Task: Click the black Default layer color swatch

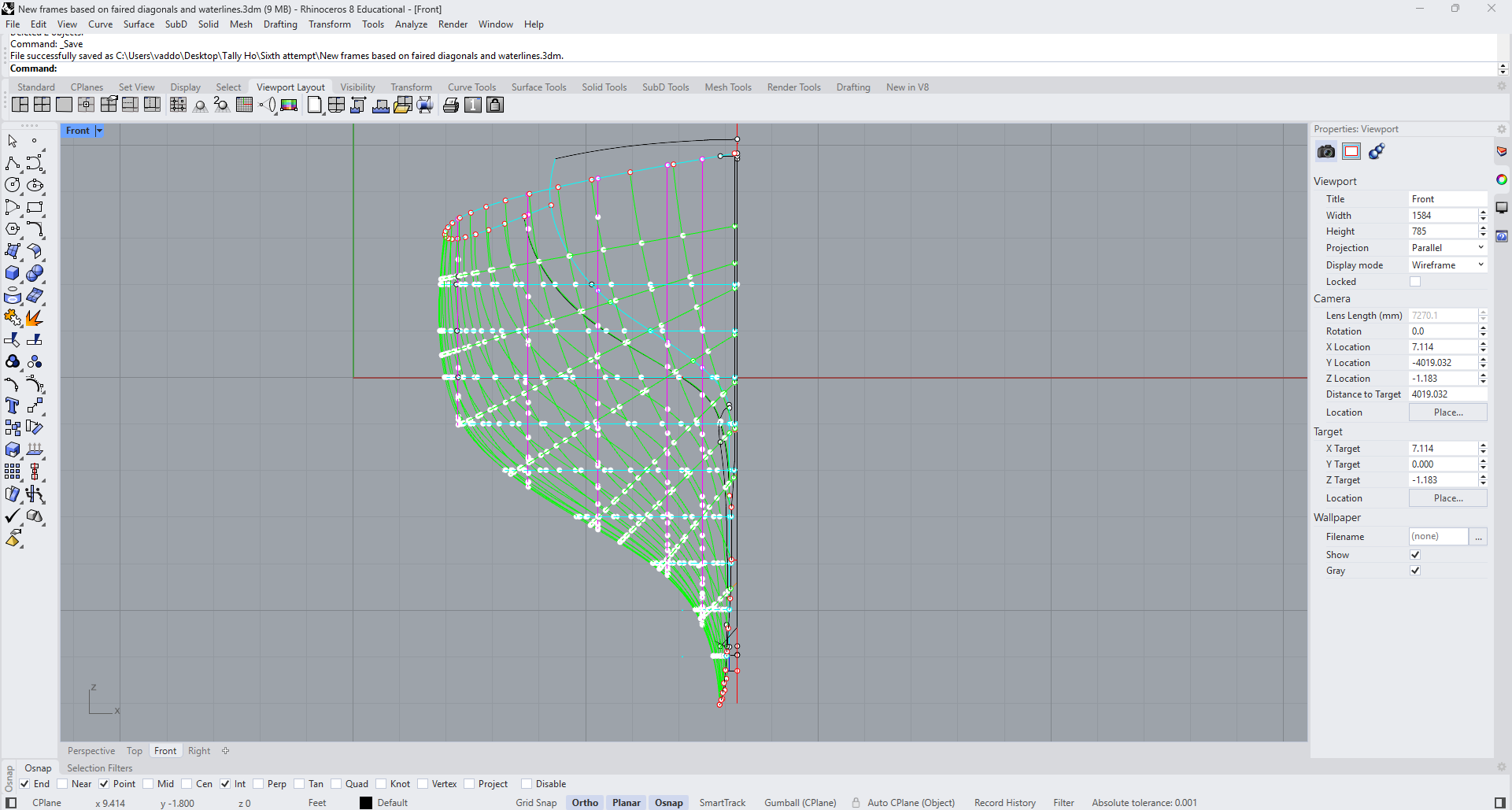Action: point(366,803)
